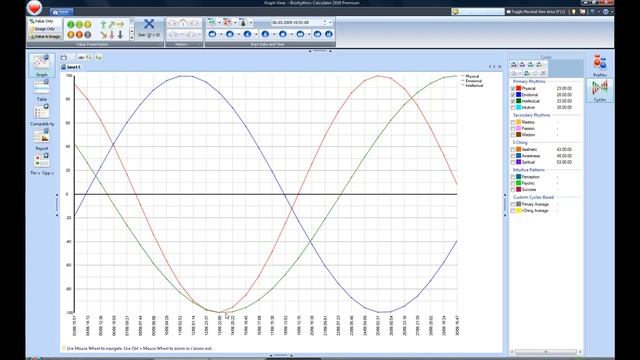Choose Image Only presentation mode
This screenshot has height=360, width=640.
(x=44, y=29)
